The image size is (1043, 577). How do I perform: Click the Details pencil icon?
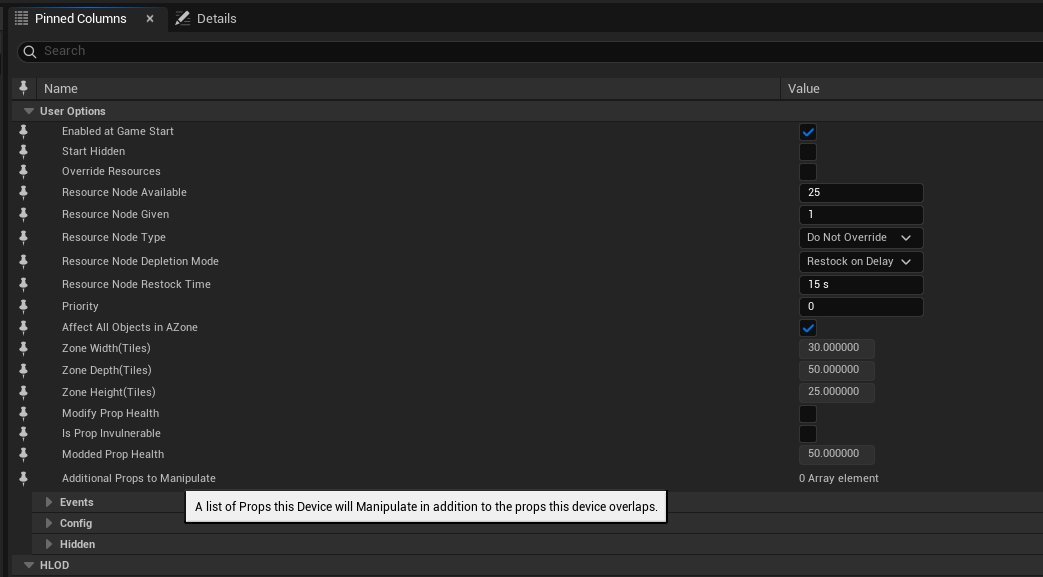click(182, 18)
